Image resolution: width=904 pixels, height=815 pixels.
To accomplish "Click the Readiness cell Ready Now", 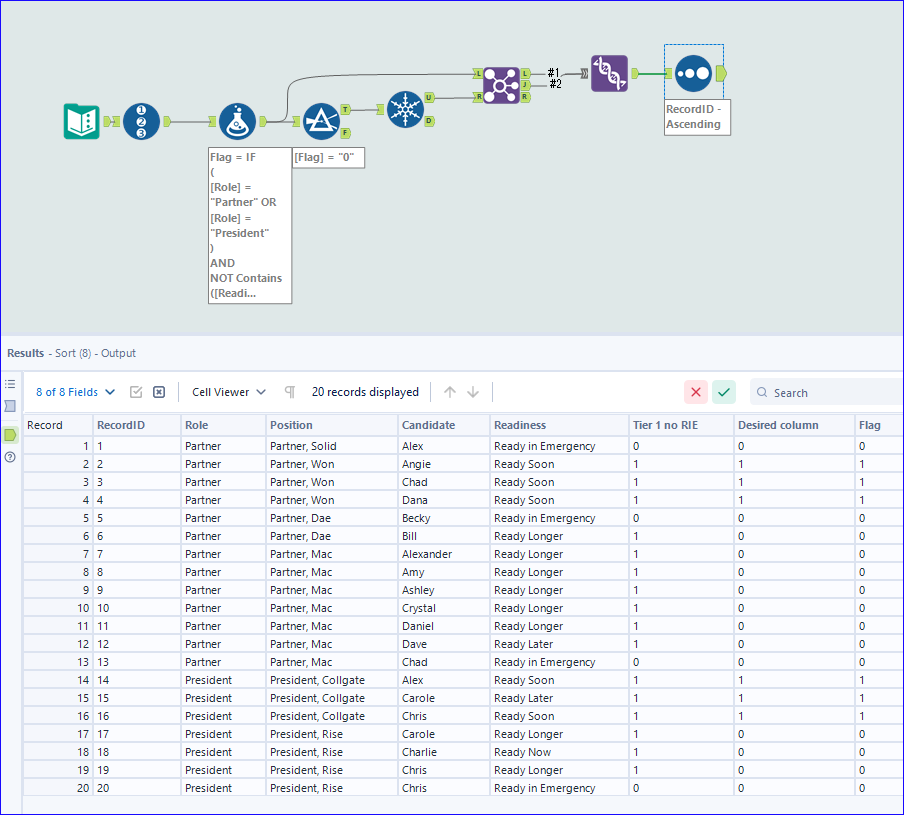I will tap(559, 752).
